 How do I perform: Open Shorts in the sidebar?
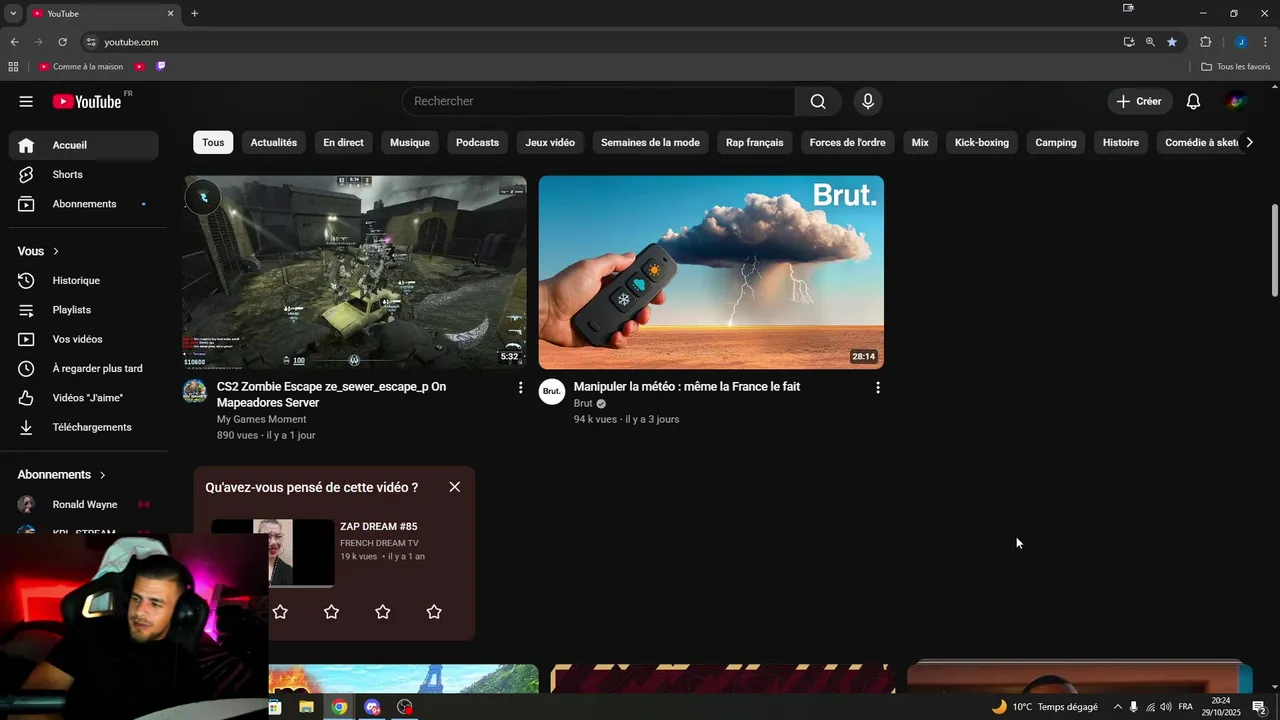[84, 174]
